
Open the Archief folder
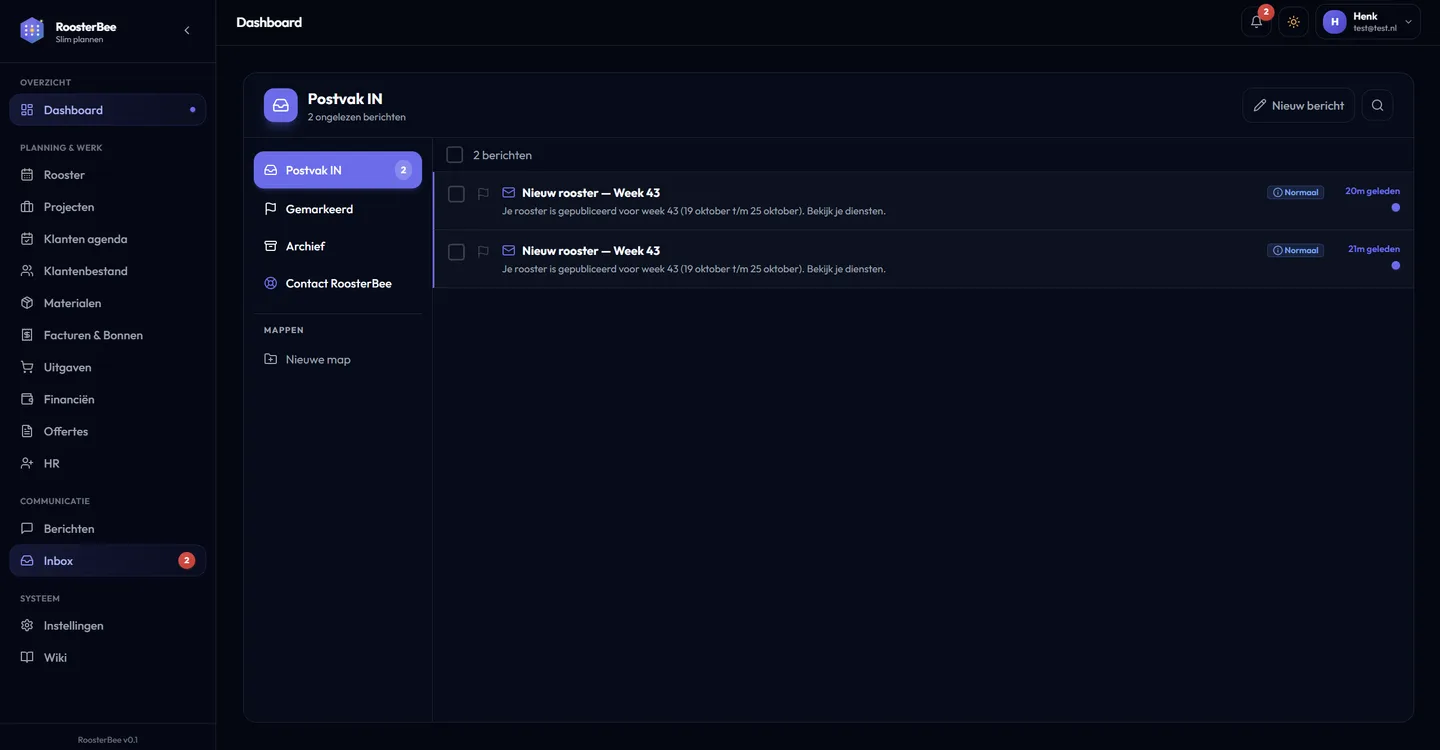point(338,246)
